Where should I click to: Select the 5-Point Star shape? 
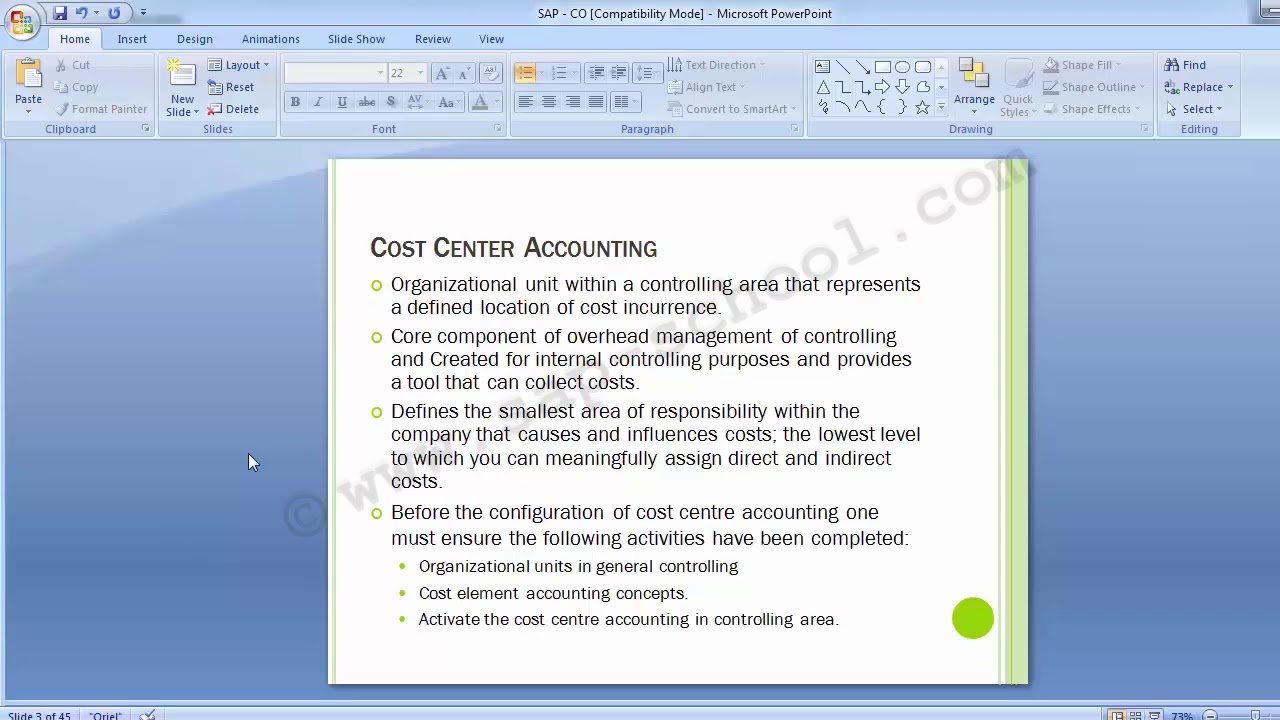coord(922,107)
